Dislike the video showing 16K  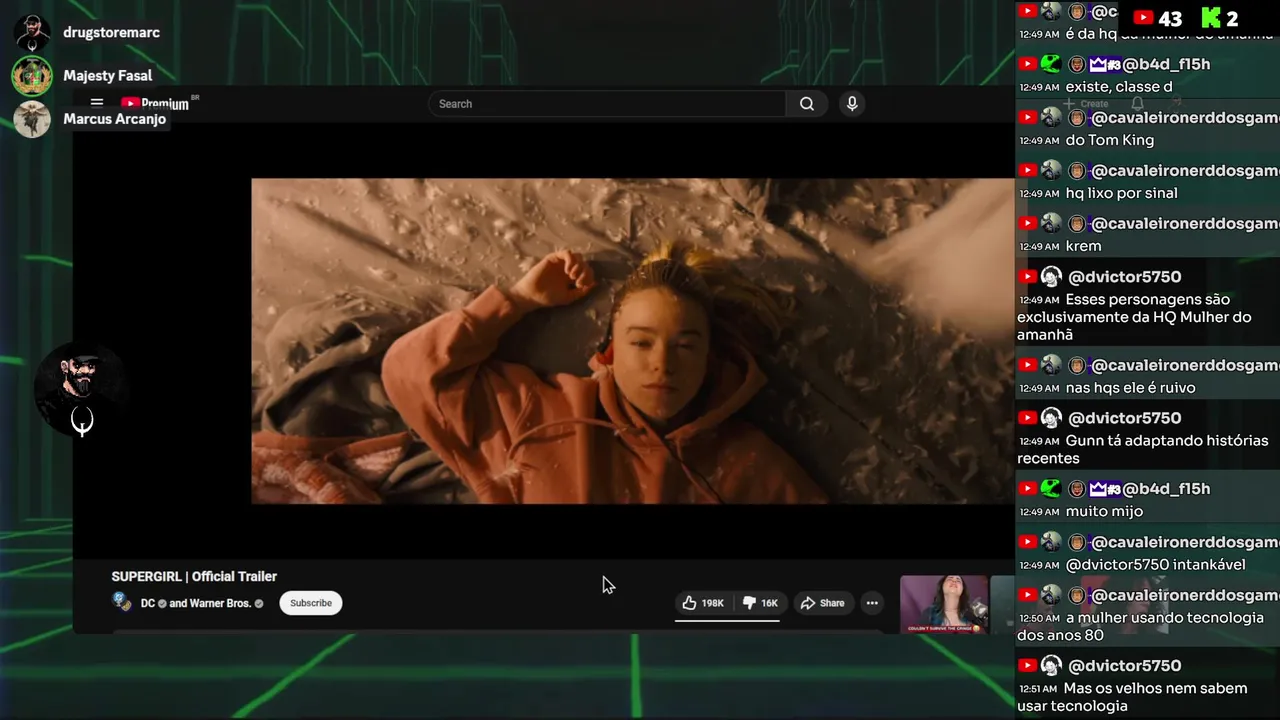[x=759, y=603]
